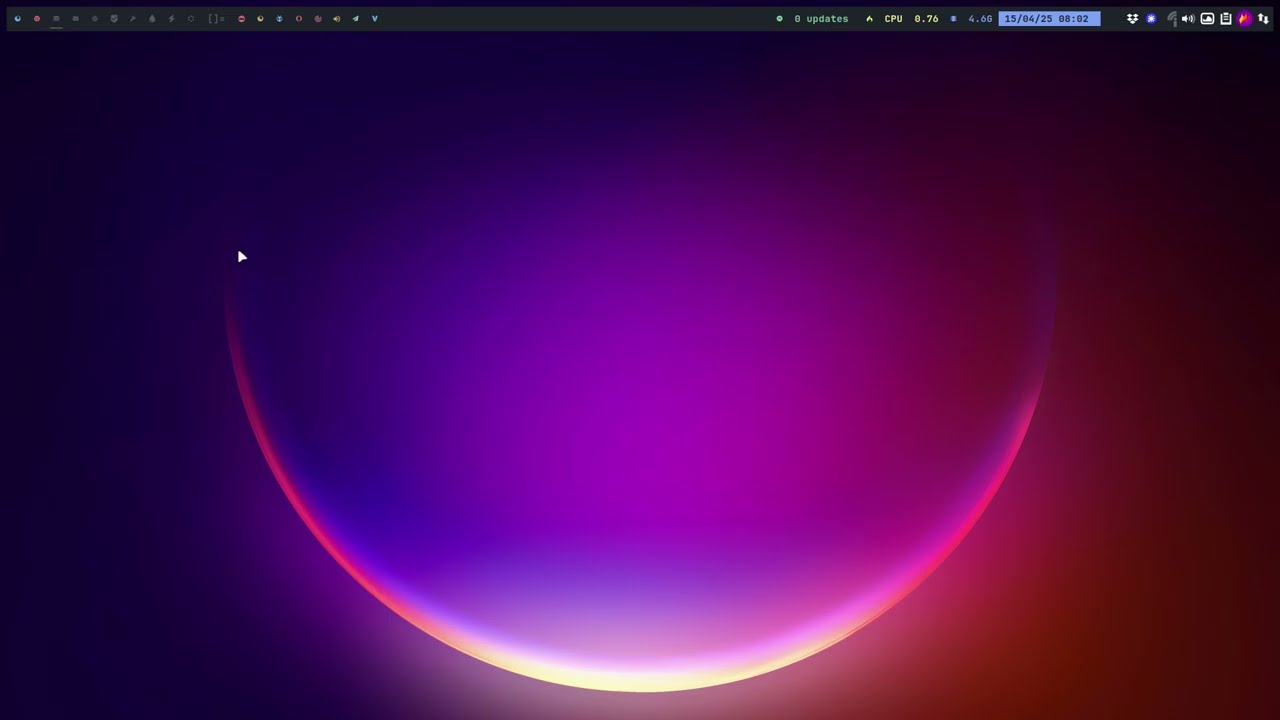
Task: Click the green updates indicator dot
Action: [779, 19]
